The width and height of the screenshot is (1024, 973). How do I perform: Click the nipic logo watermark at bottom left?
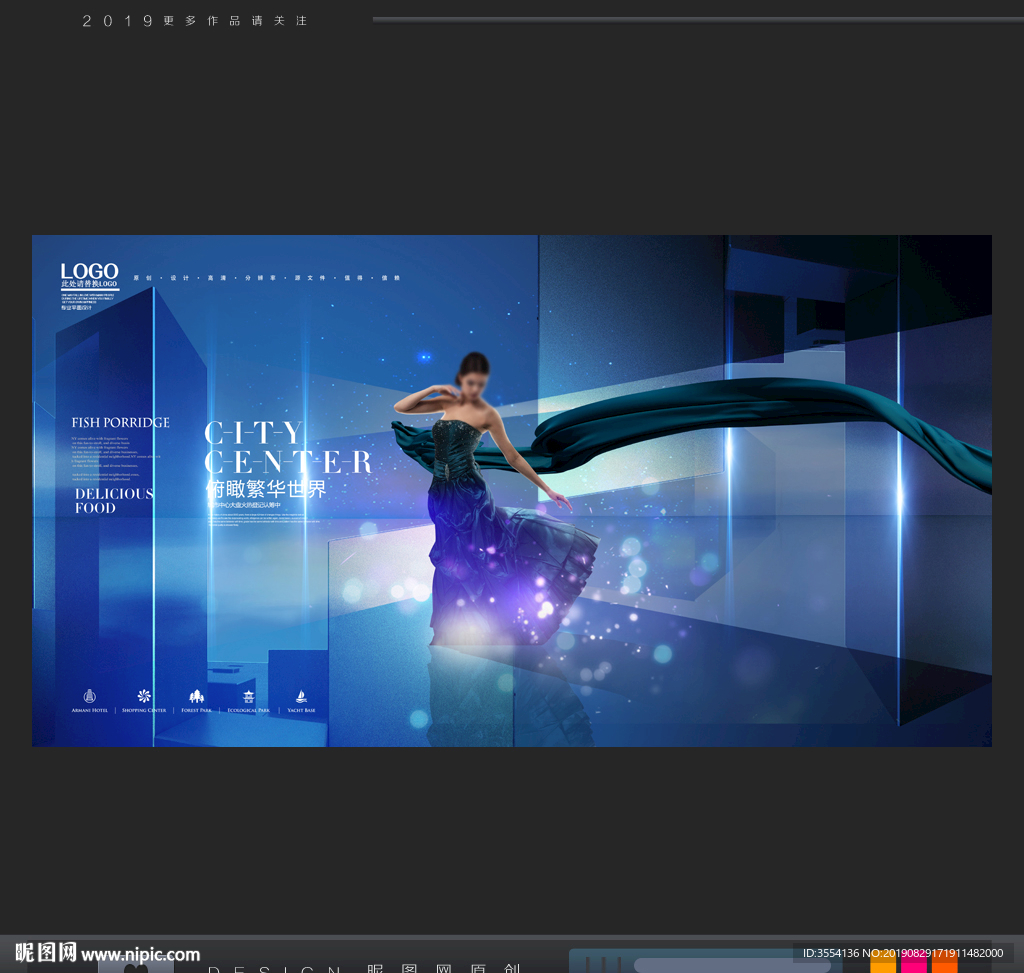45,952
